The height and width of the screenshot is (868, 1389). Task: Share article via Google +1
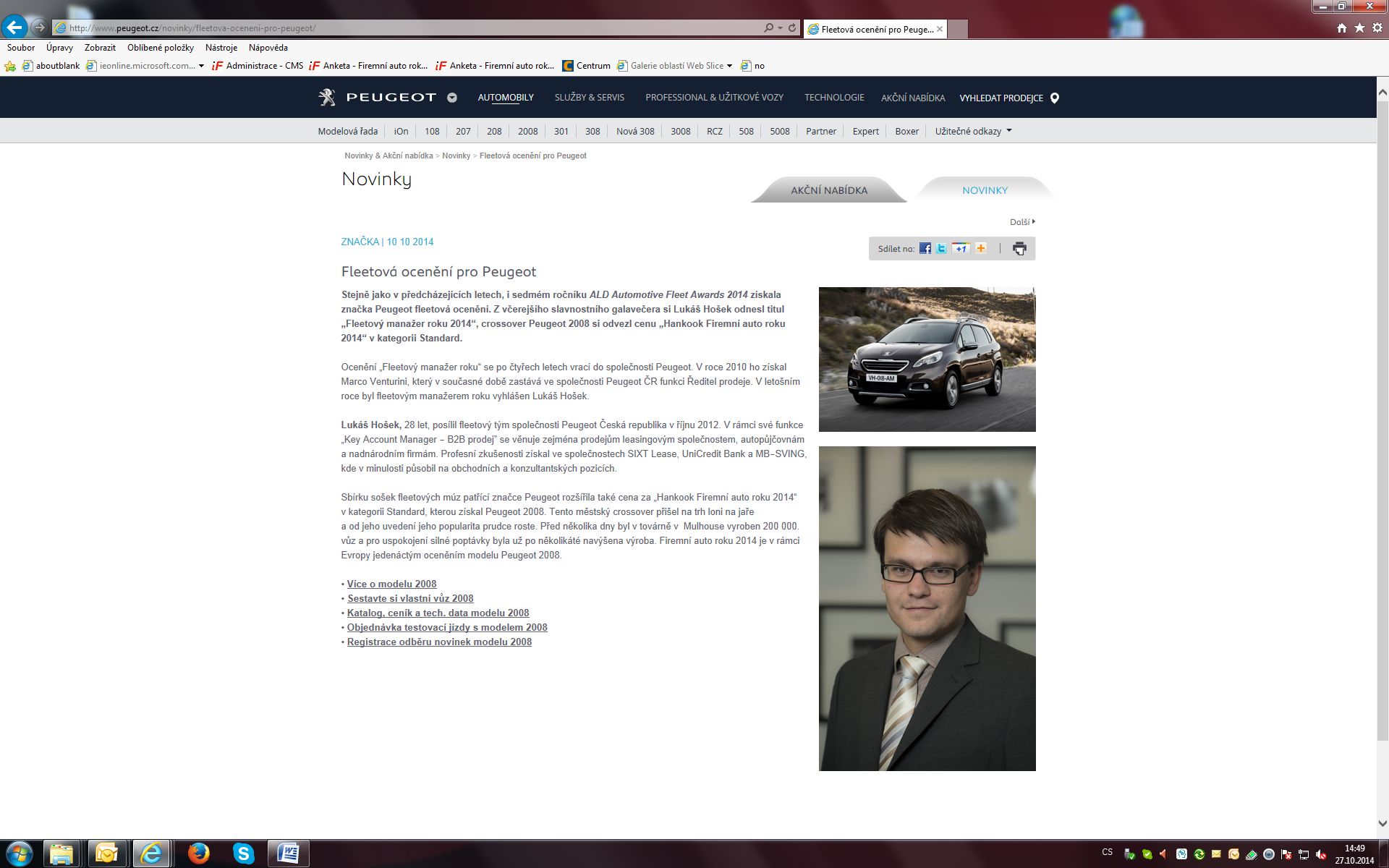961,248
